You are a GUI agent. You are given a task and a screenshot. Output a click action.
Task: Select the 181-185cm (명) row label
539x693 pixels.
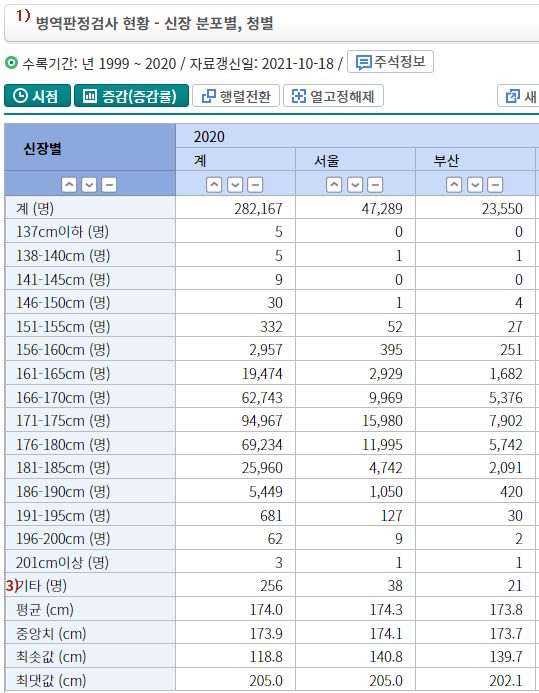pos(63,468)
